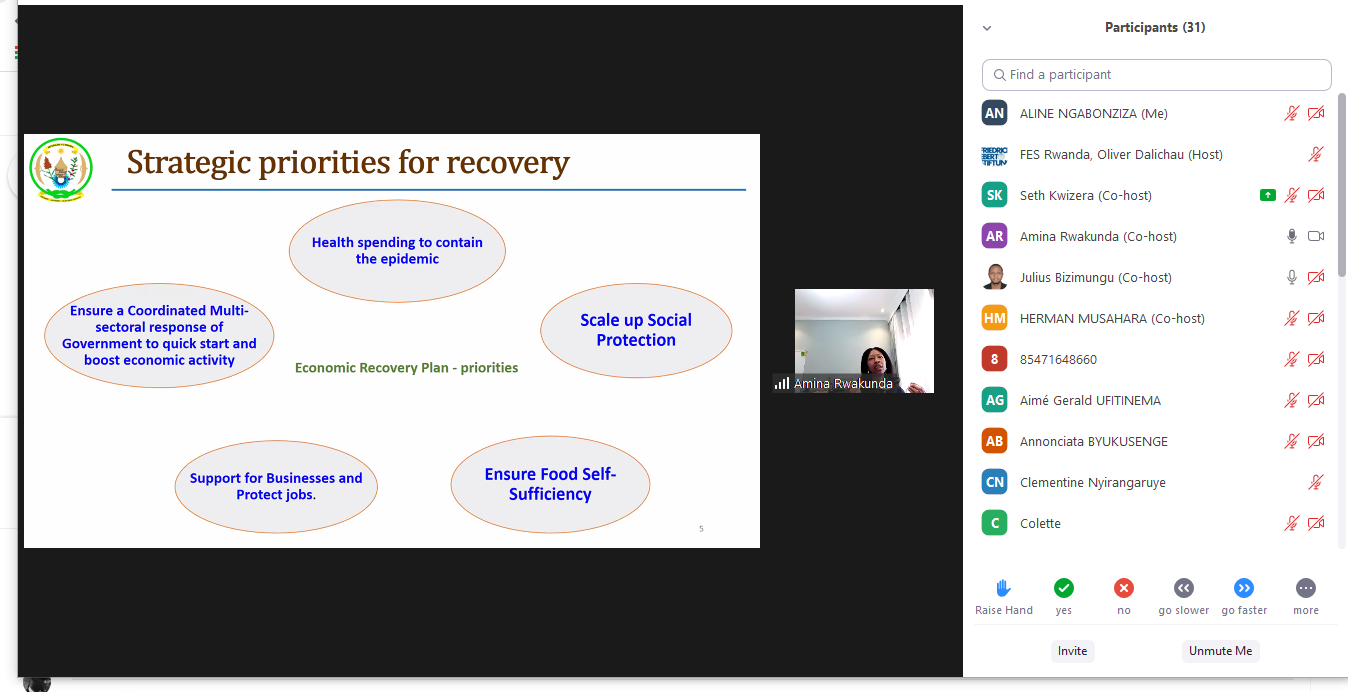Viewport: 1348px width, 692px height.
Task: Click Amina Rwakunda's AR avatar icon
Action: 994,236
